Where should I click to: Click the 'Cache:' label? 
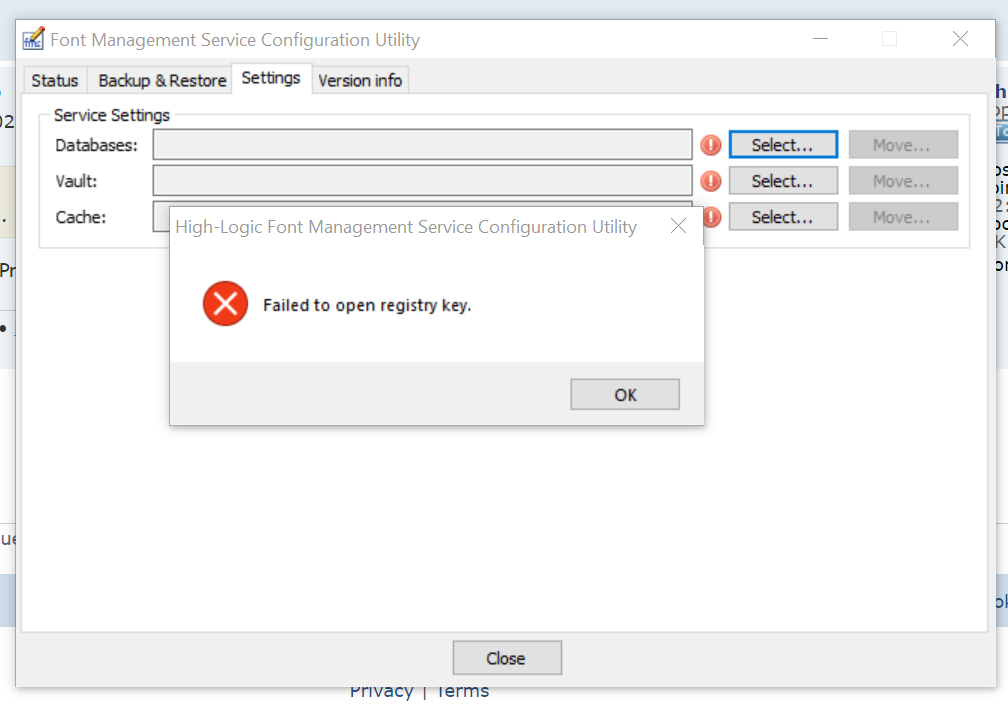click(x=80, y=217)
